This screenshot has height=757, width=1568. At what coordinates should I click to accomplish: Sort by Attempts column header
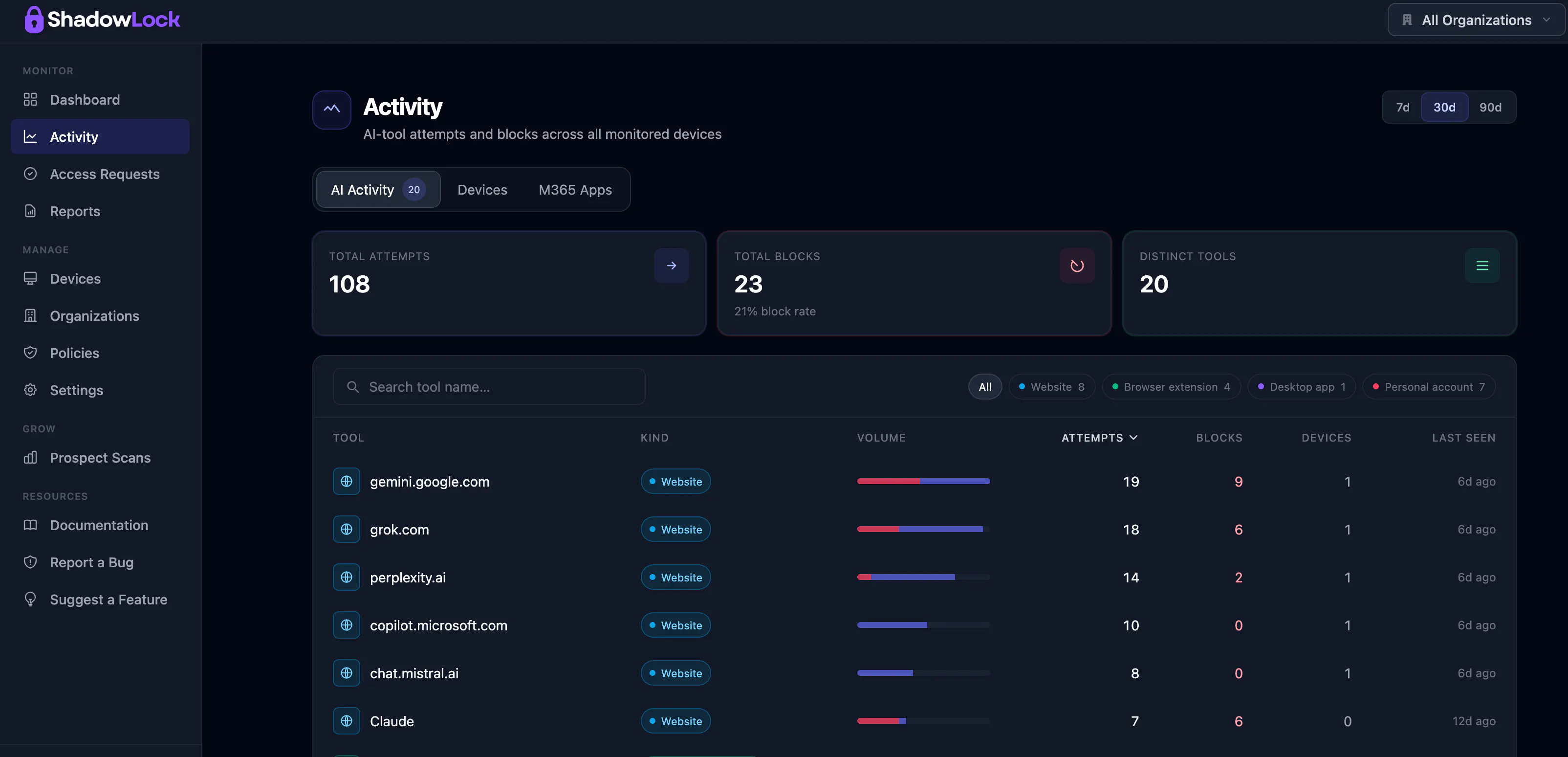1099,437
